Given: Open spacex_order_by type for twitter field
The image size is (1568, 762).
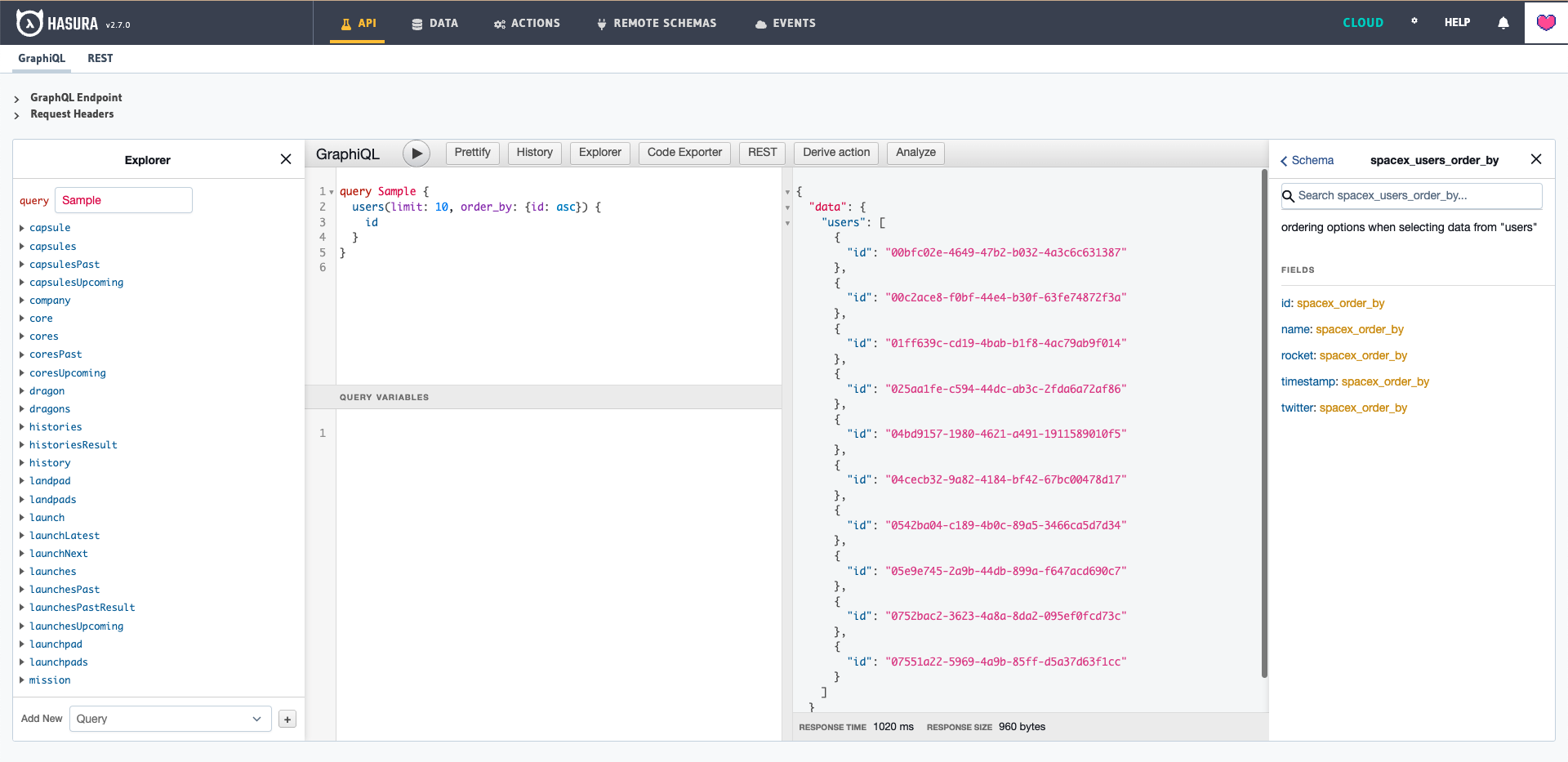Looking at the screenshot, I should (1364, 408).
